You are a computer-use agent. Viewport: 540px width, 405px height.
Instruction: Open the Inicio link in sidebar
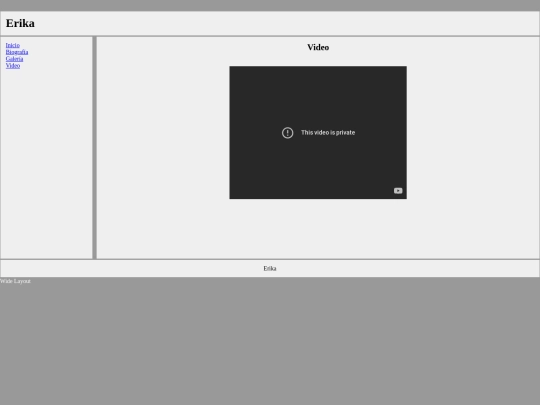click(13, 45)
